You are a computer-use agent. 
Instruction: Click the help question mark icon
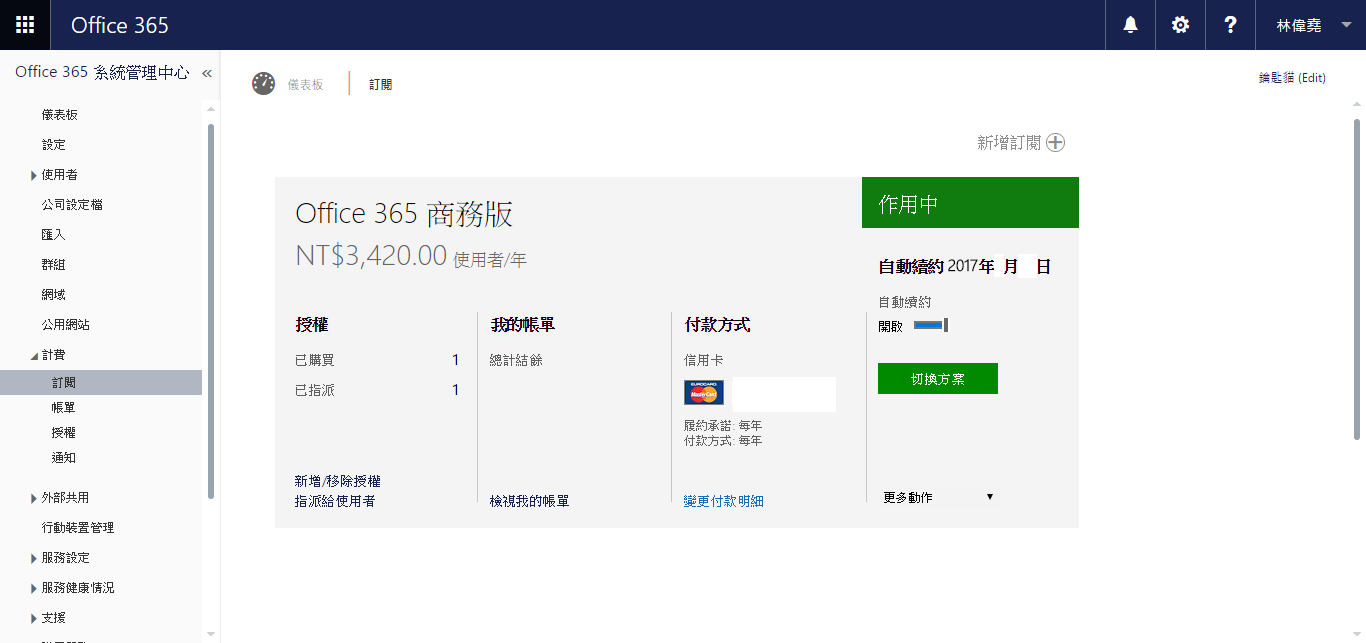pos(1230,25)
